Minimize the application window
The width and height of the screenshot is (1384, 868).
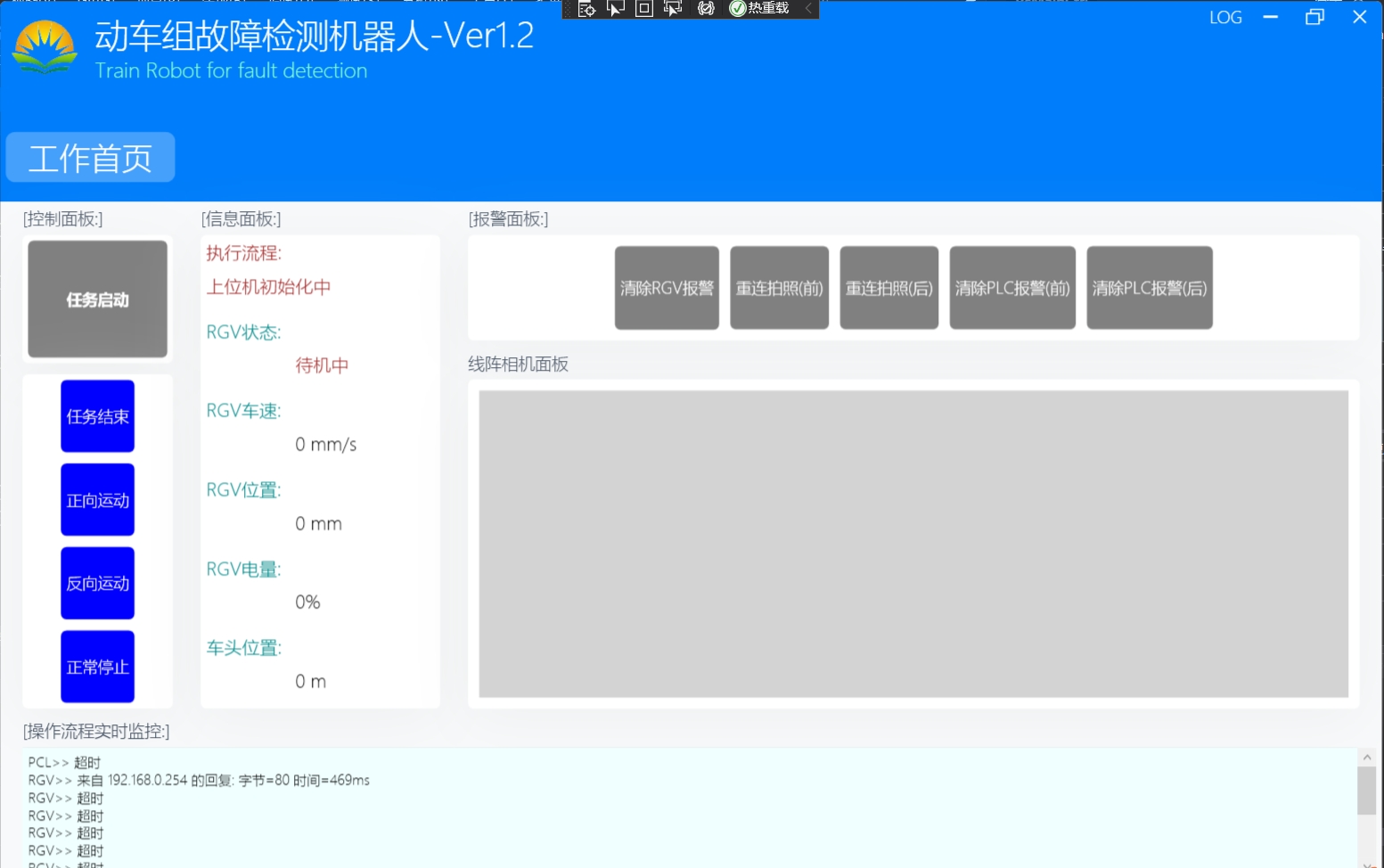(1271, 17)
